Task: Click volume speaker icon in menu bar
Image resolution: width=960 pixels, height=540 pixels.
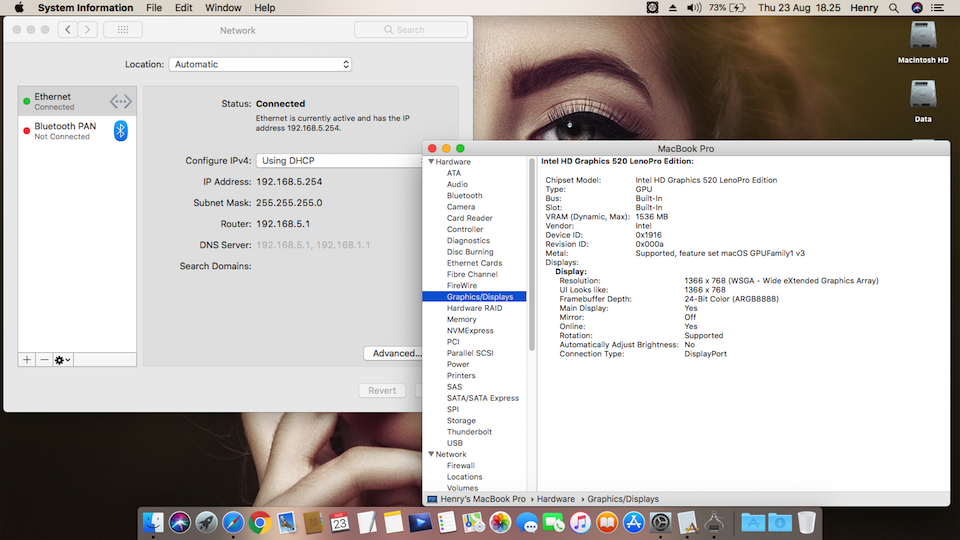Action: pyautogui.click(x=694, y=8)
